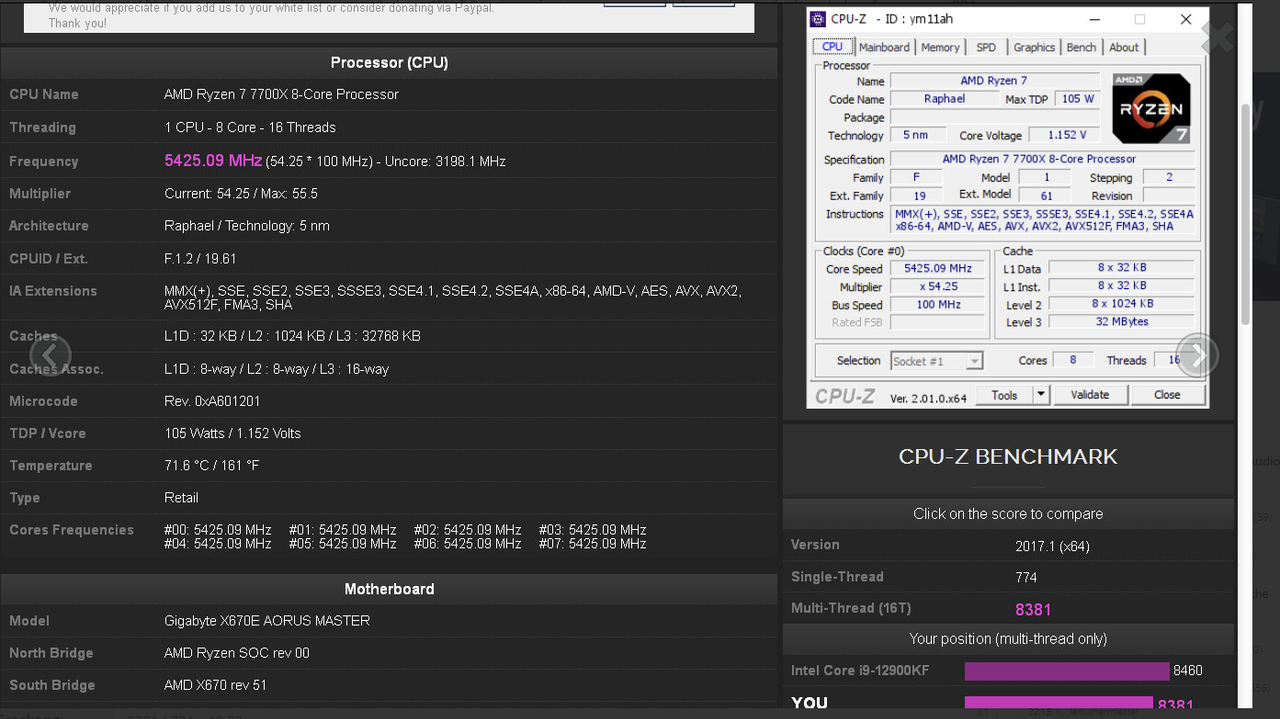Click the Processor (CPU) section header

pyautogui.click(x=389, y=62)
